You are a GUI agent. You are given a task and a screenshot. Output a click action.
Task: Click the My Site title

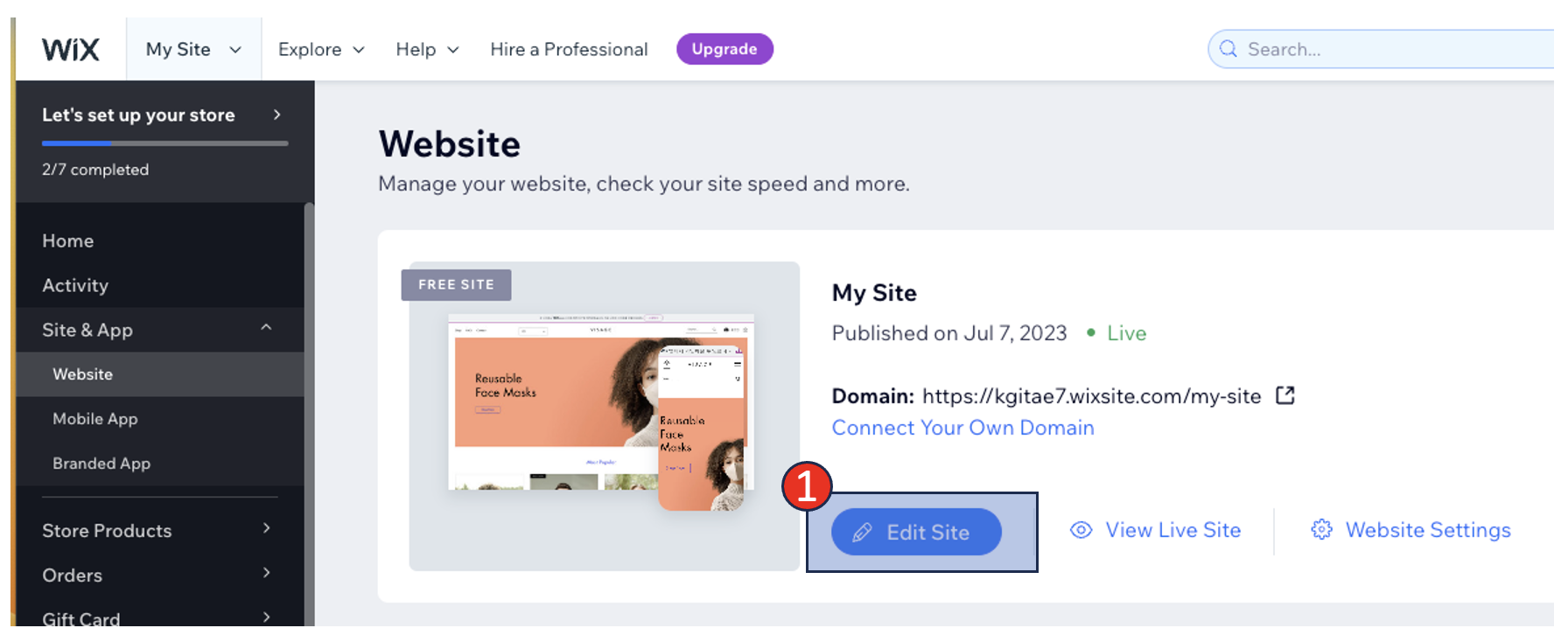874,293
